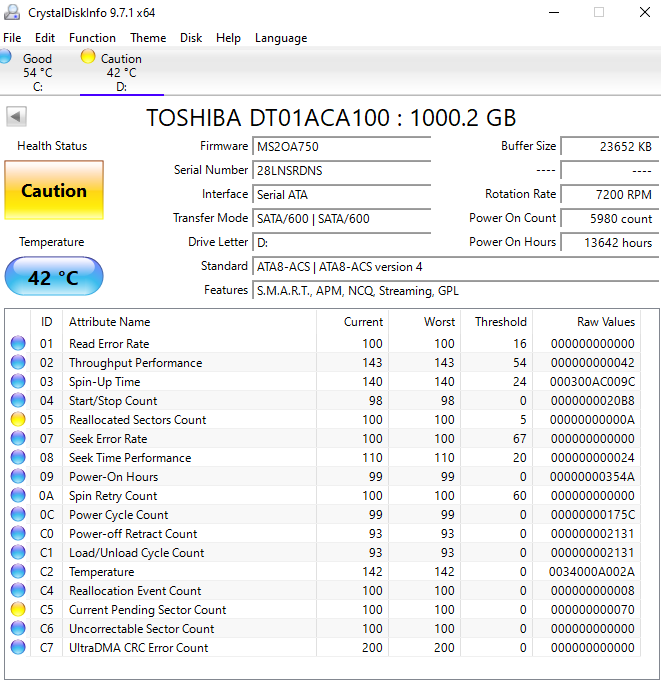Click the Firmware field MS2OA750
The image size is (661, 684).
[x=342, y=146]
